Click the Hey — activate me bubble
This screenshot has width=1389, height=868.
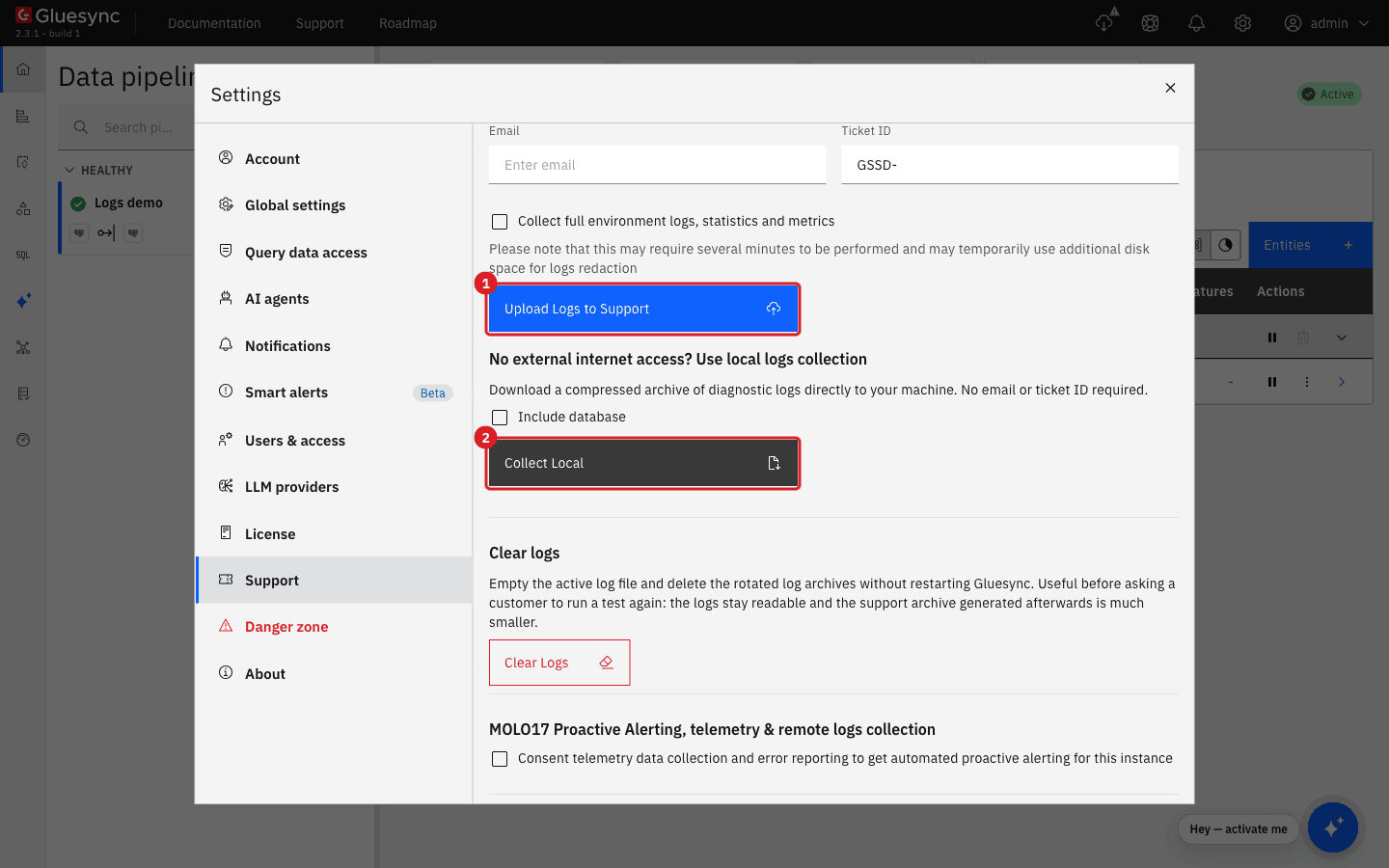1239,829
